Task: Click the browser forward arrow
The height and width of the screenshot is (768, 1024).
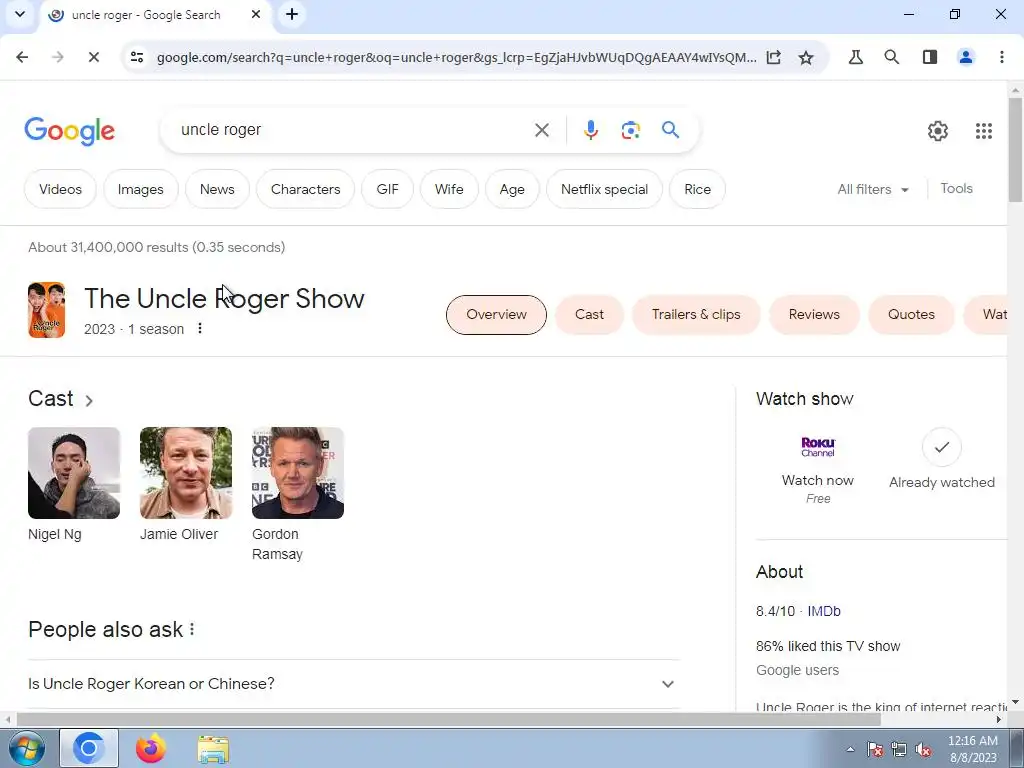Action: [x=58, y=57]
